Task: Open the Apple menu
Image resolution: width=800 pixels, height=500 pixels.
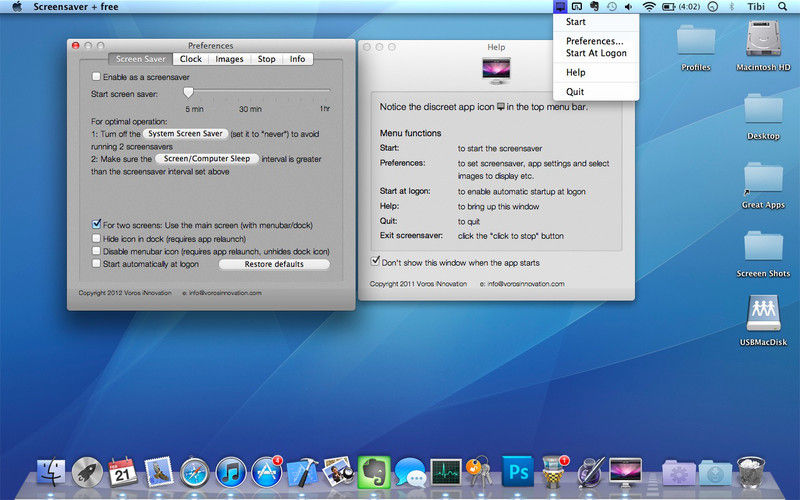Action: (17, 7)
